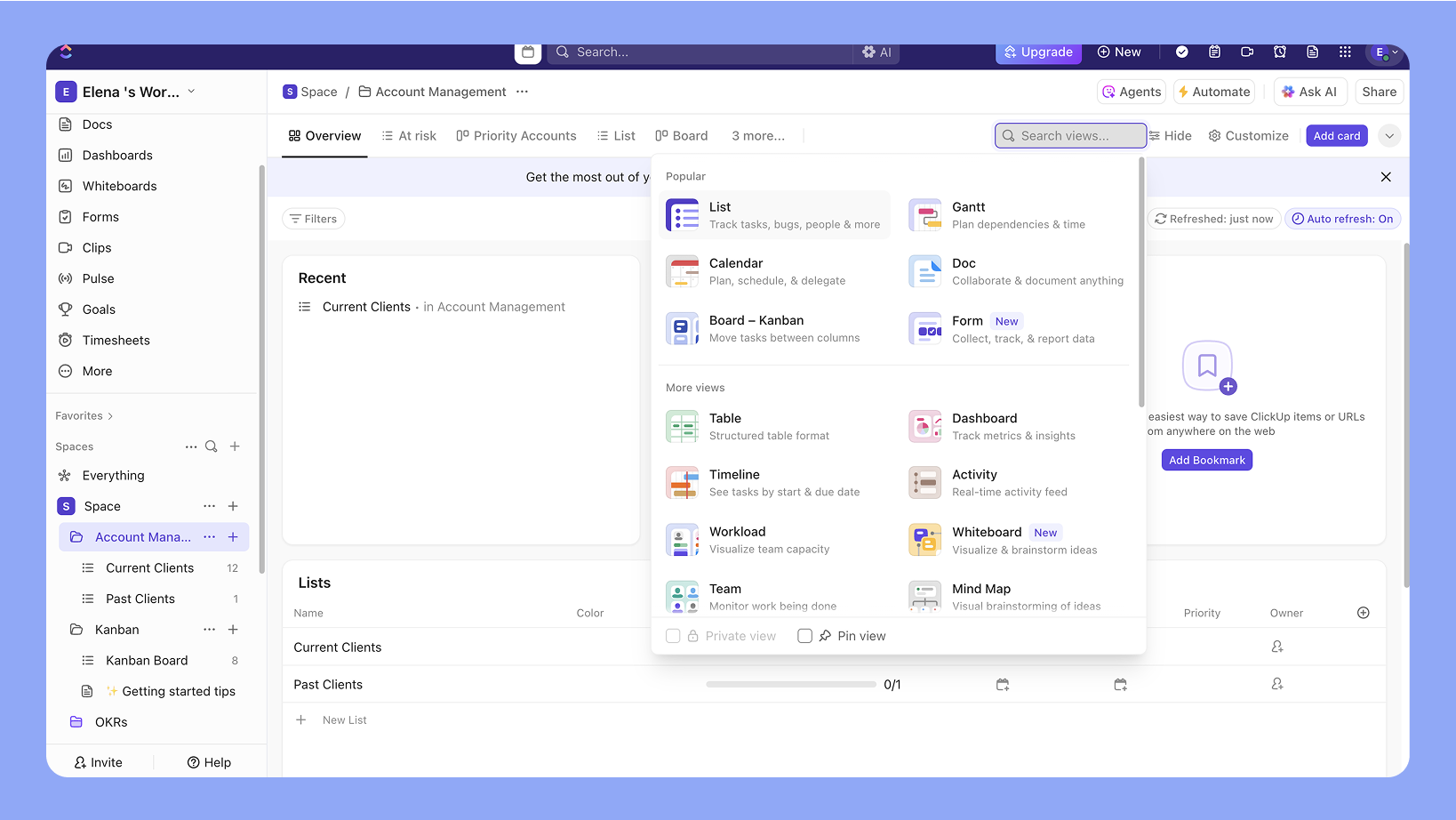Open Space ellipsis menu in sidebar
The height and width of the screenshot is (820, 1456).
[x=210, y=506]
